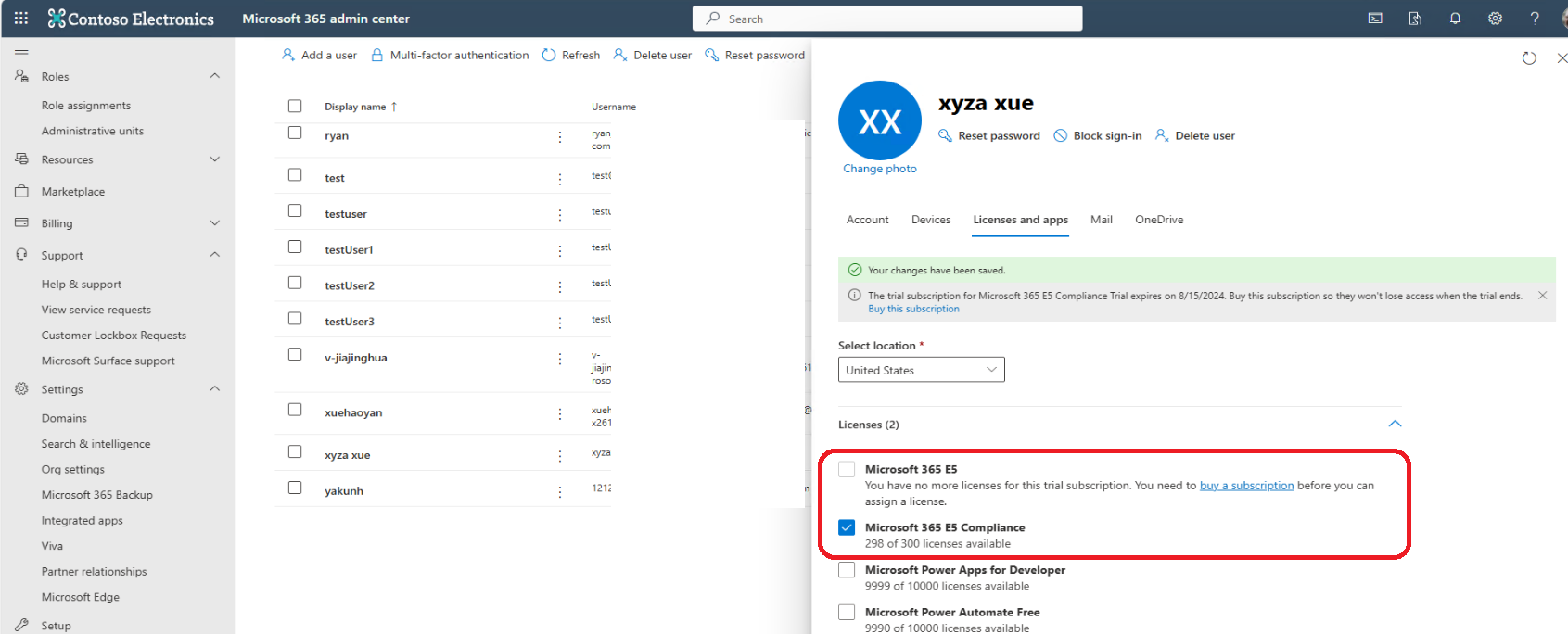Click the Block sign-in icon

point(1061,135)
